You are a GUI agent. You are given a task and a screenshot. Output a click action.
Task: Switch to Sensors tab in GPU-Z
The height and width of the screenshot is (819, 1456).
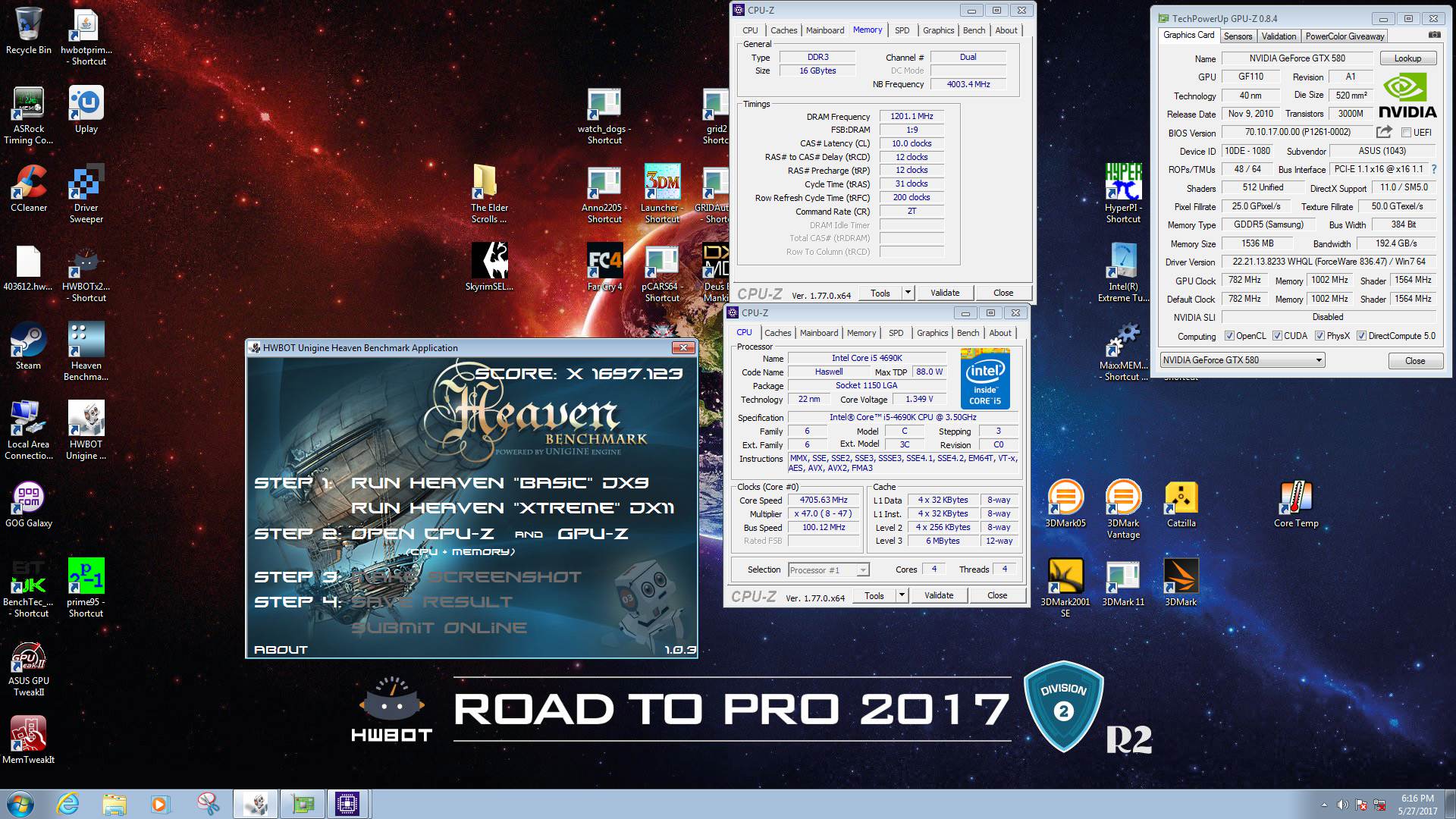pyautogui.click(x=1238, y=36)
